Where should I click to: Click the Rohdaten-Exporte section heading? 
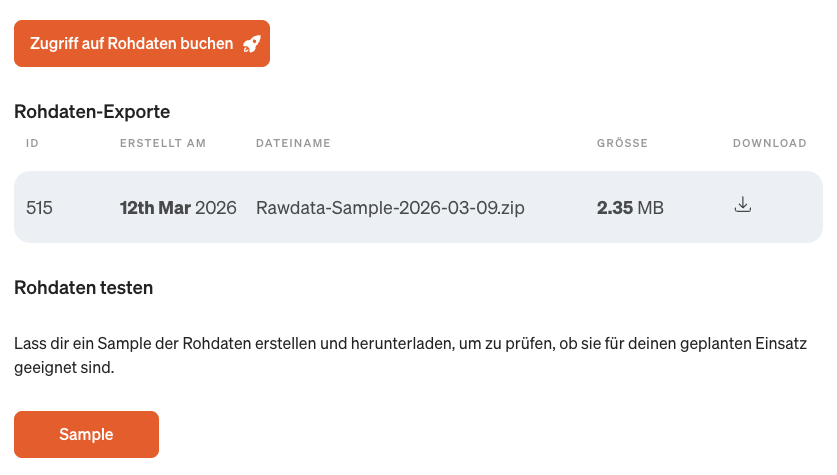point(92,111)
